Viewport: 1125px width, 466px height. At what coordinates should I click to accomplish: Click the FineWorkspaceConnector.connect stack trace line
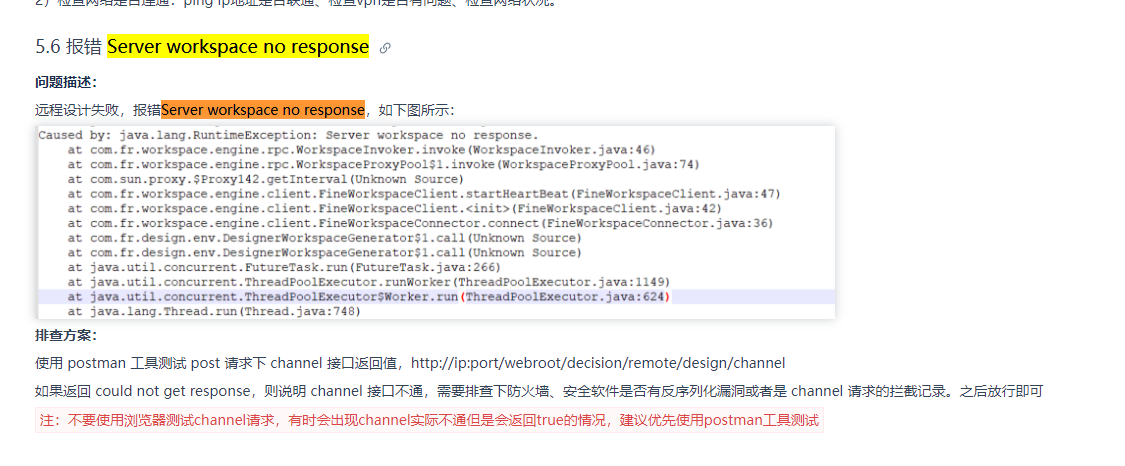pos(420,224)
